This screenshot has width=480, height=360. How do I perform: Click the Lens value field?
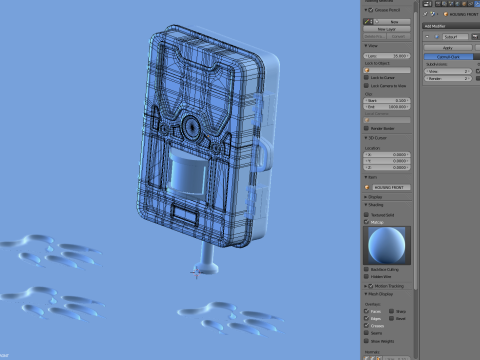click(387, 56)
